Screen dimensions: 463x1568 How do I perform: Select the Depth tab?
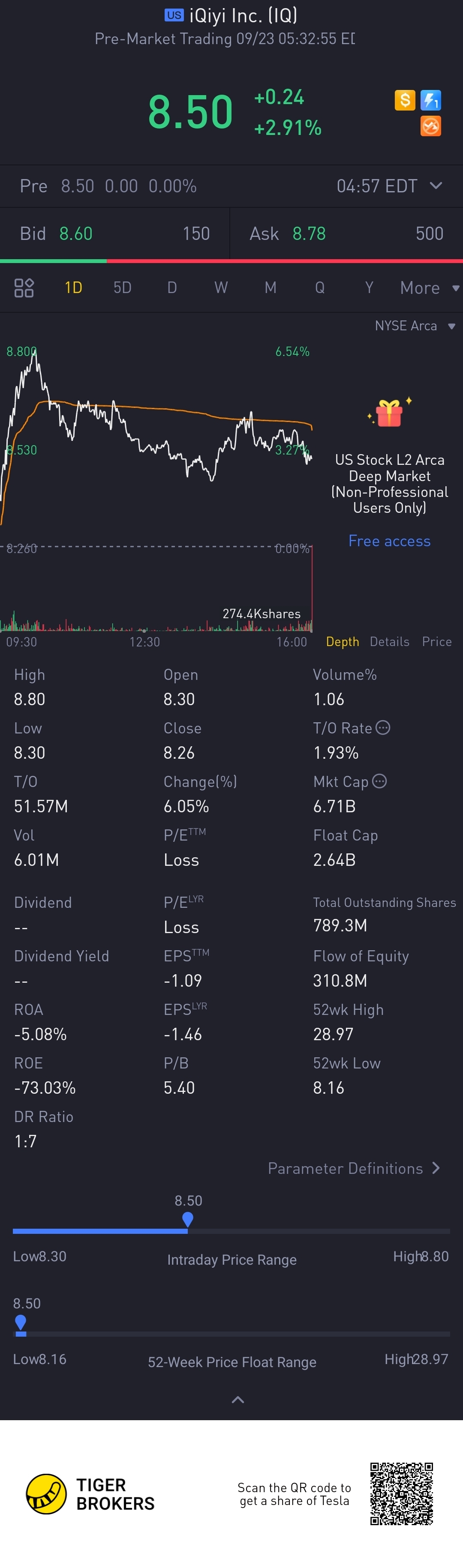point(343,642)
